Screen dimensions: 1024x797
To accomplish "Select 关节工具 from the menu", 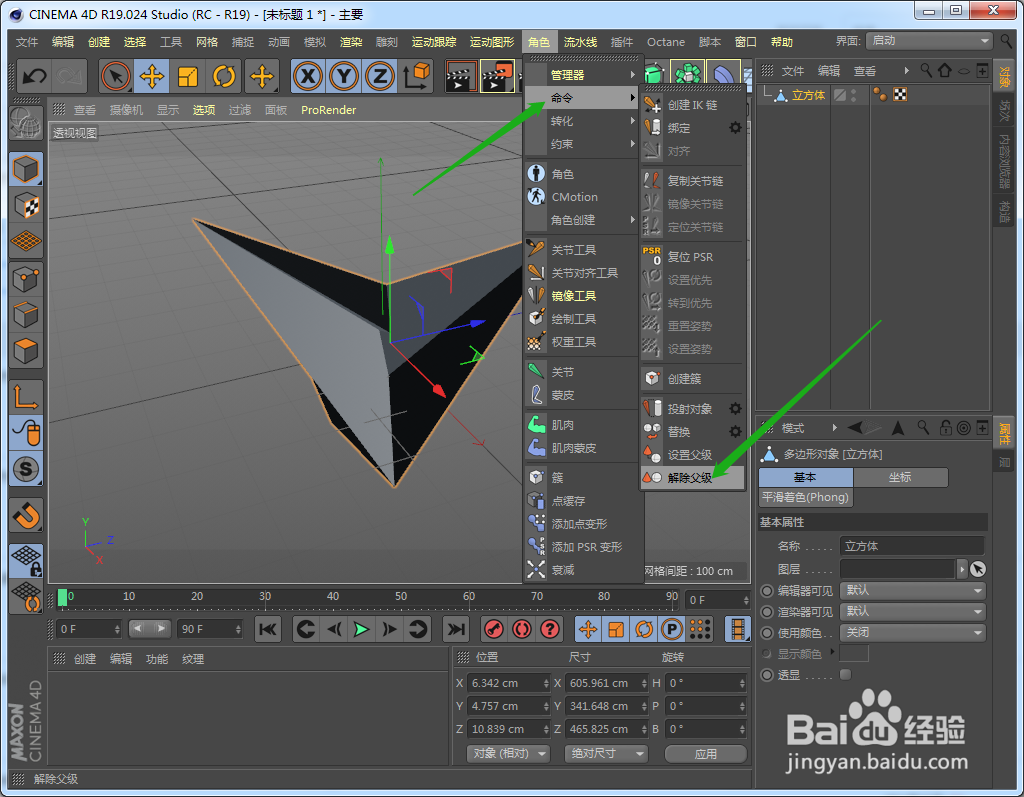I will coord(583,250).
